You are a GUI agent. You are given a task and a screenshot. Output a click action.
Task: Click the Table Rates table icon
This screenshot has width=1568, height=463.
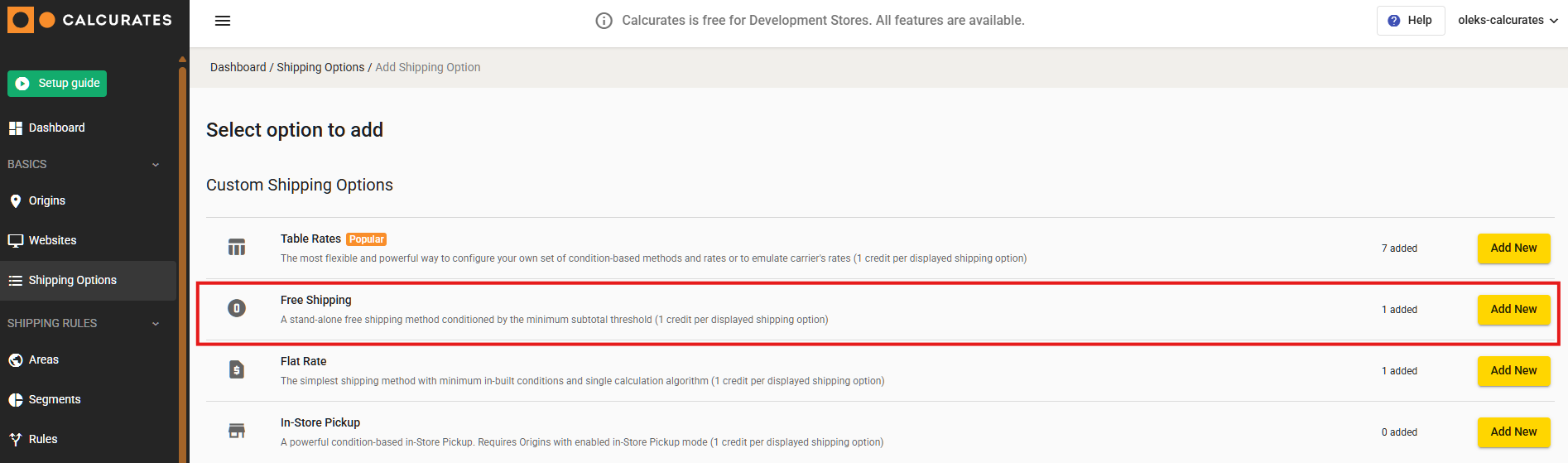point(237,247)
